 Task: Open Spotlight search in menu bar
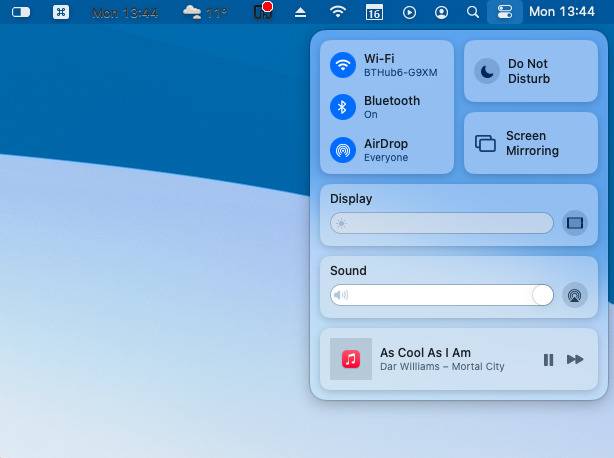pyautogui.click(x=473, y=12)
